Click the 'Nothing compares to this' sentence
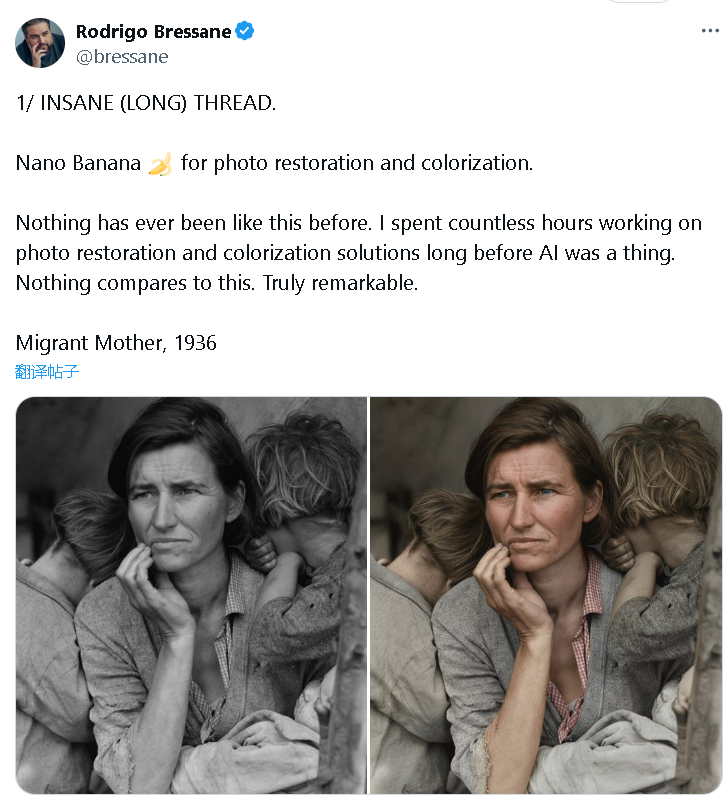Screen dimensions: 726x800 tap(135, 283)
